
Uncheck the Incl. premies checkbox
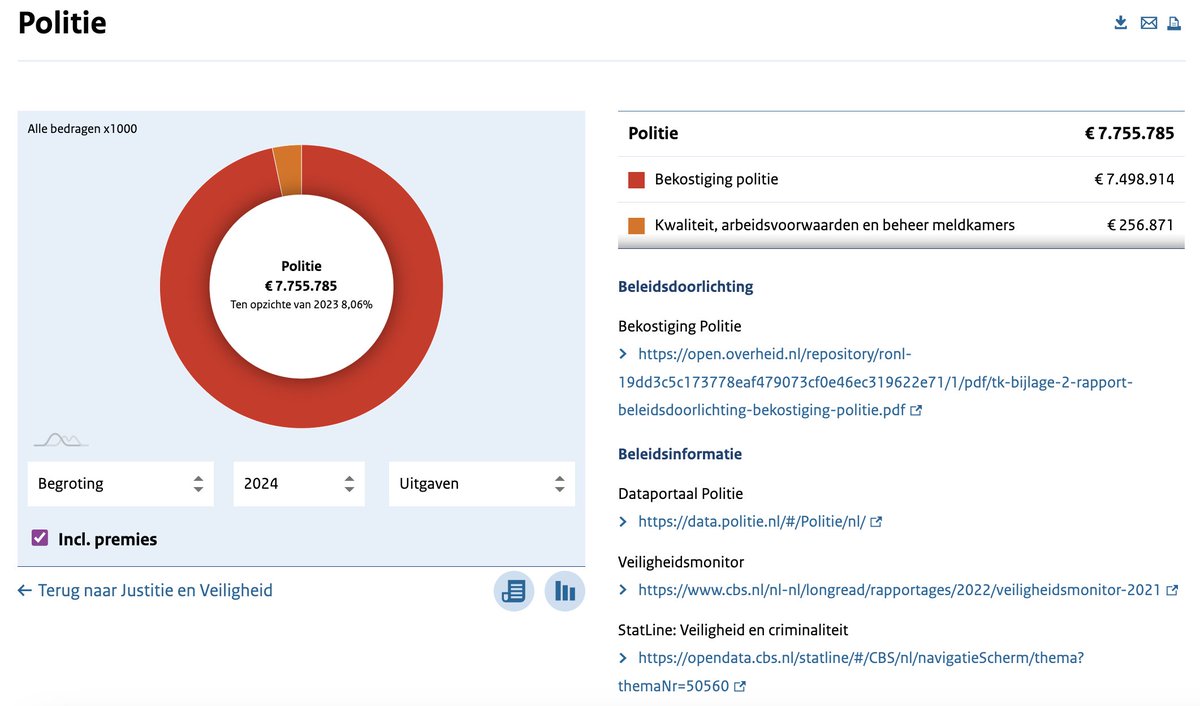40,538
